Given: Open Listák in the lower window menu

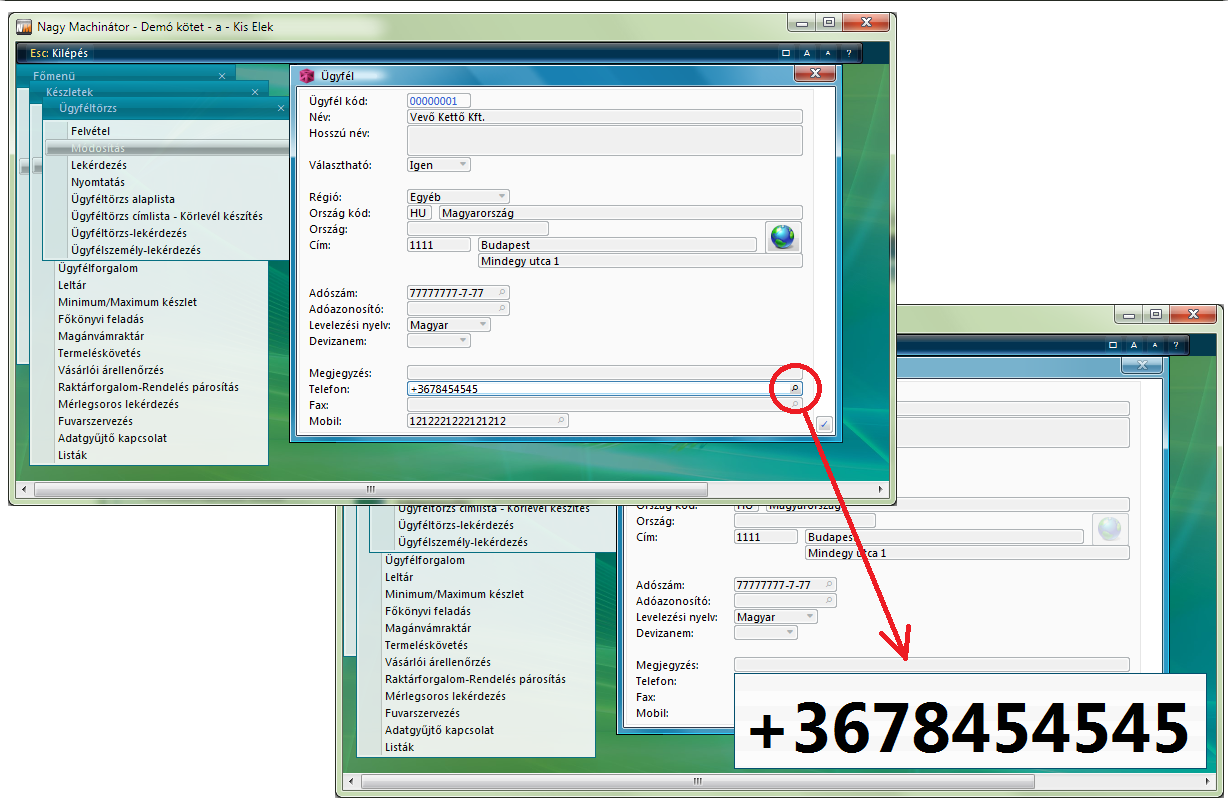Looking at the screenshot, I should [x=399, y=747].
